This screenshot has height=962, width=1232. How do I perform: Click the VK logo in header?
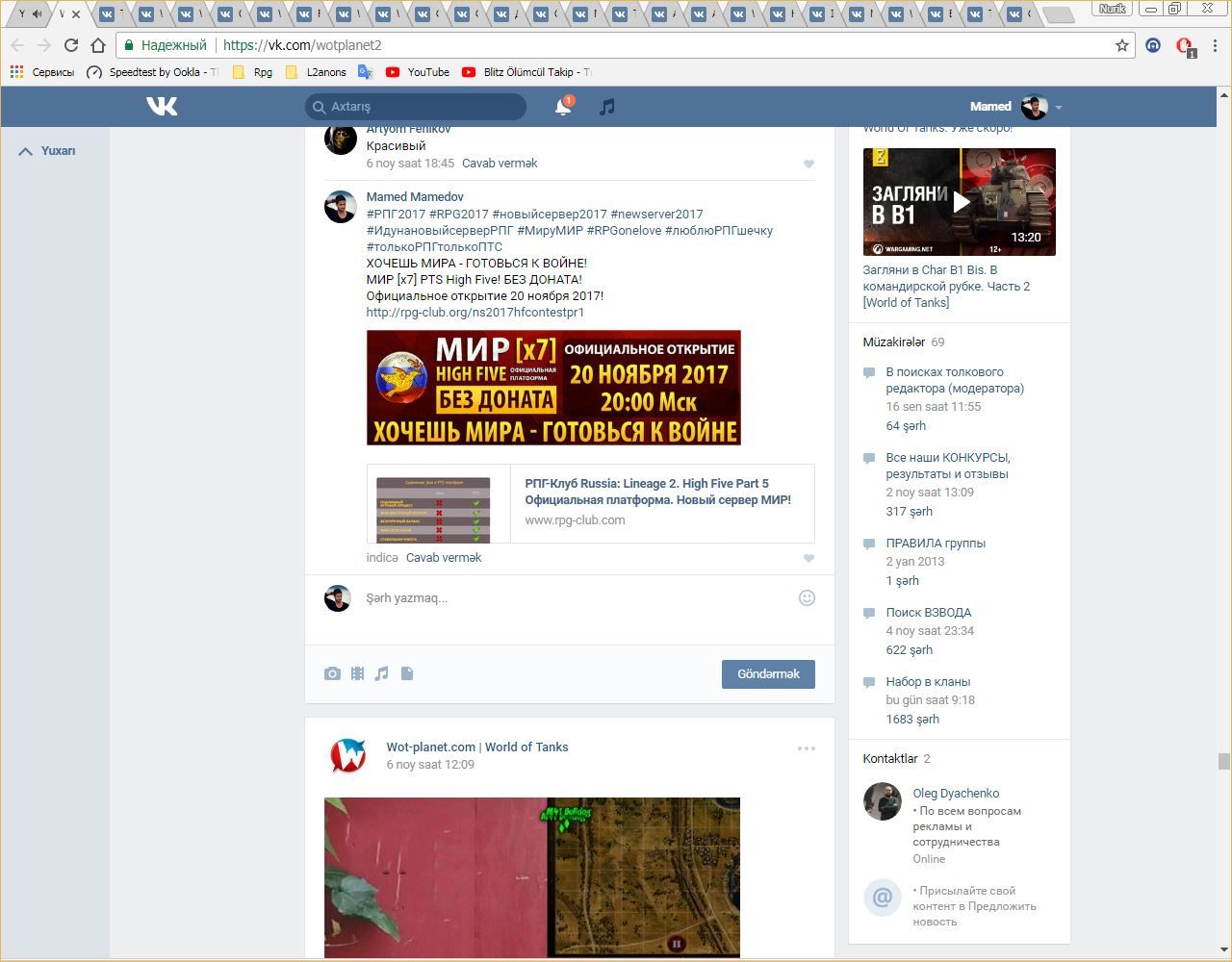[162, 106]
